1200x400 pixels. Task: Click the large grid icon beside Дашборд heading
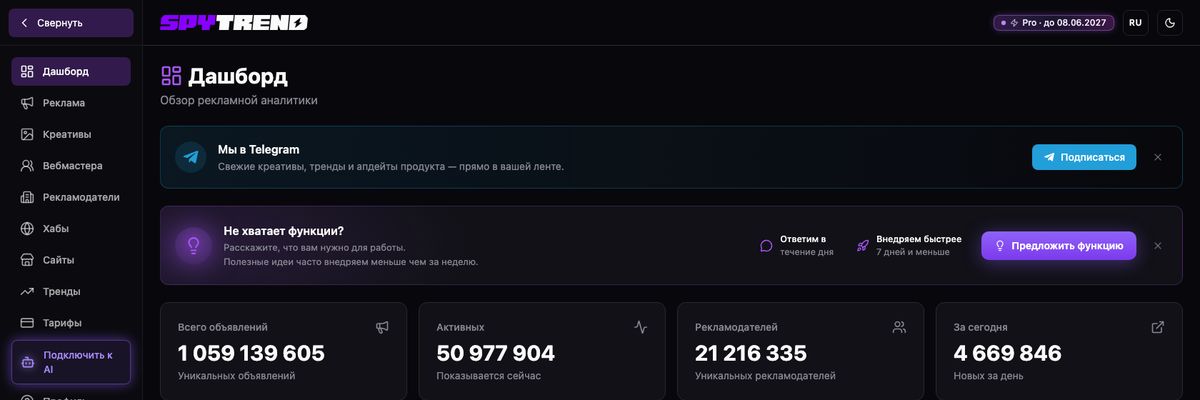[x=171, y=76]
